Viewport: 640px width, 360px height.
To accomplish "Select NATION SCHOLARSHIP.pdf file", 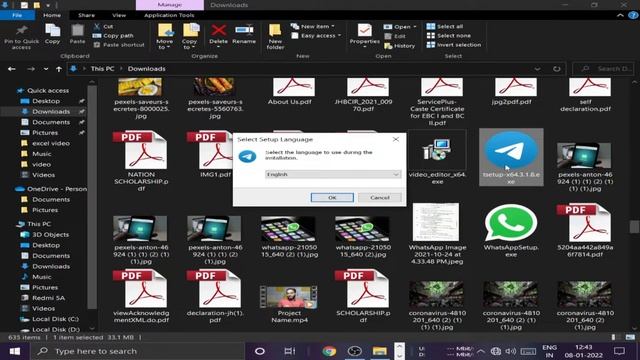I will 141,161.
